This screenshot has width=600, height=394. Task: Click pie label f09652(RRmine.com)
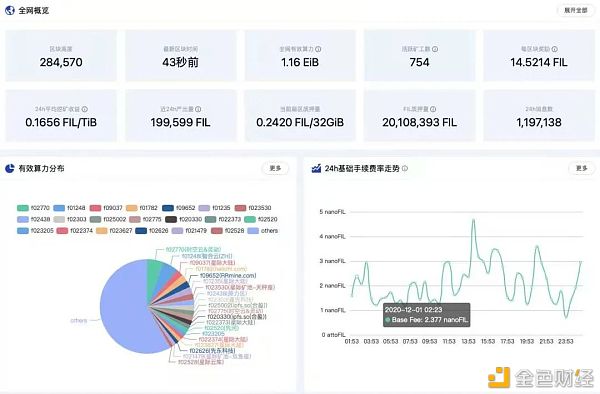click(228, 275)
